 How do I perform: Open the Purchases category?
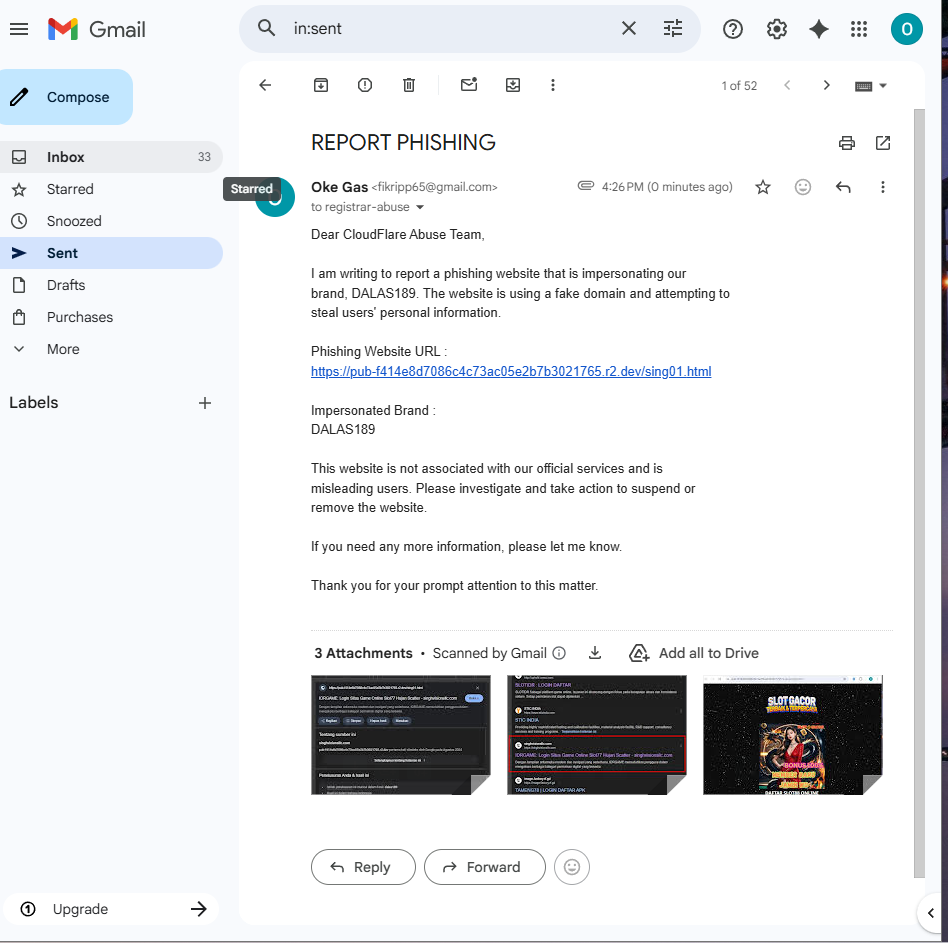pos(111,317)
